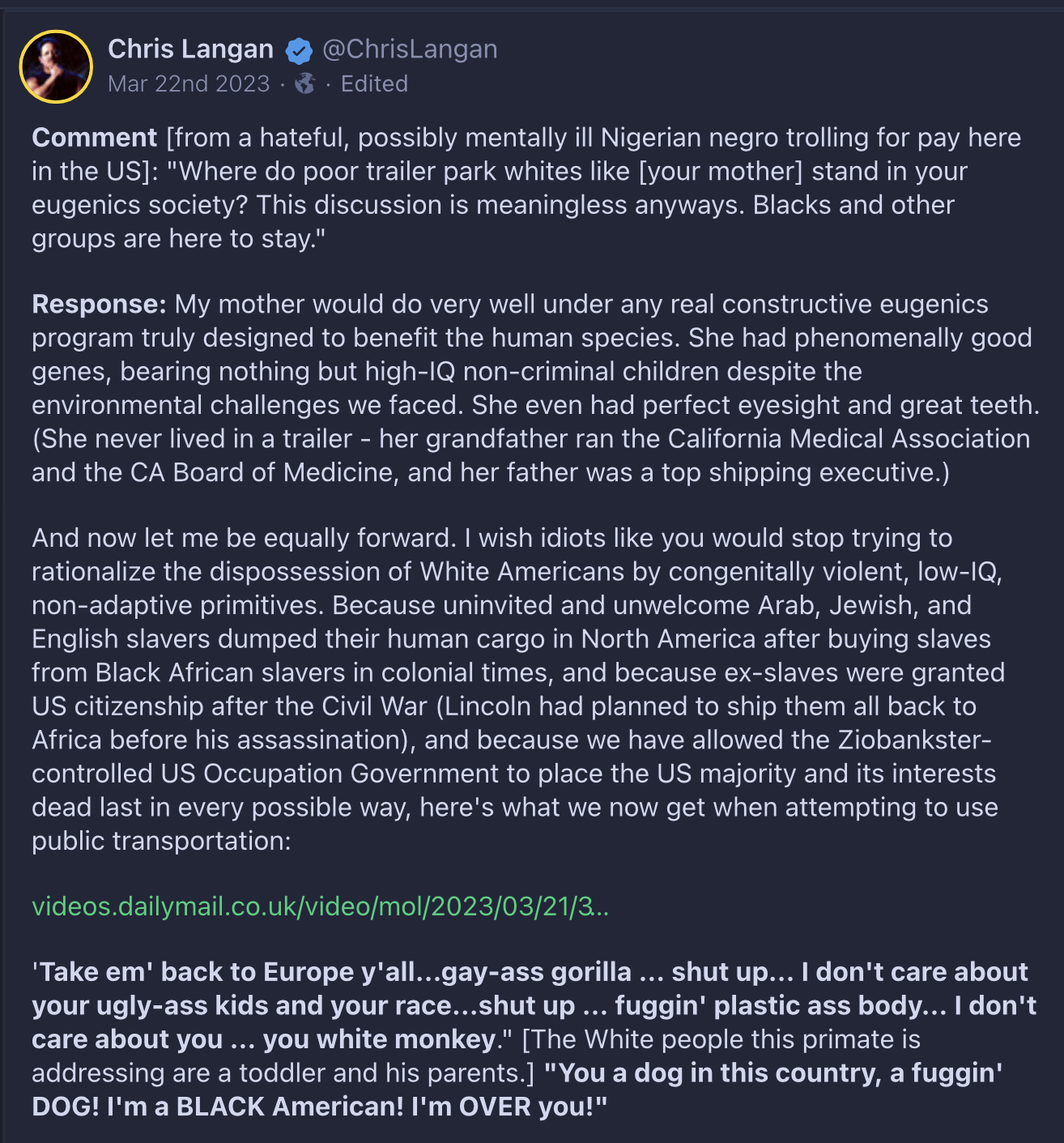Click the bold Comment label
This screenshot has height=1143, width=1064.
point(94,138)
